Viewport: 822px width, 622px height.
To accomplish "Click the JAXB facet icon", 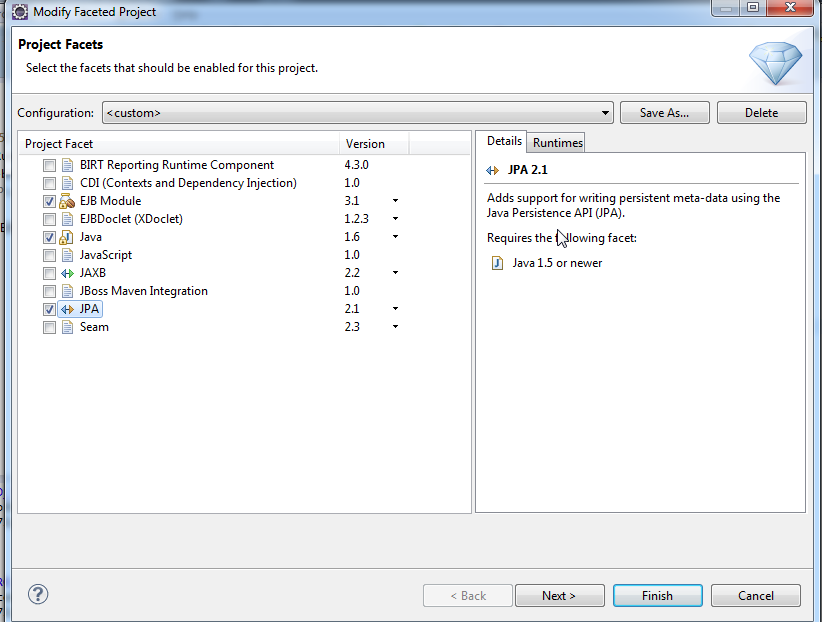I will (x=68, y=273).
